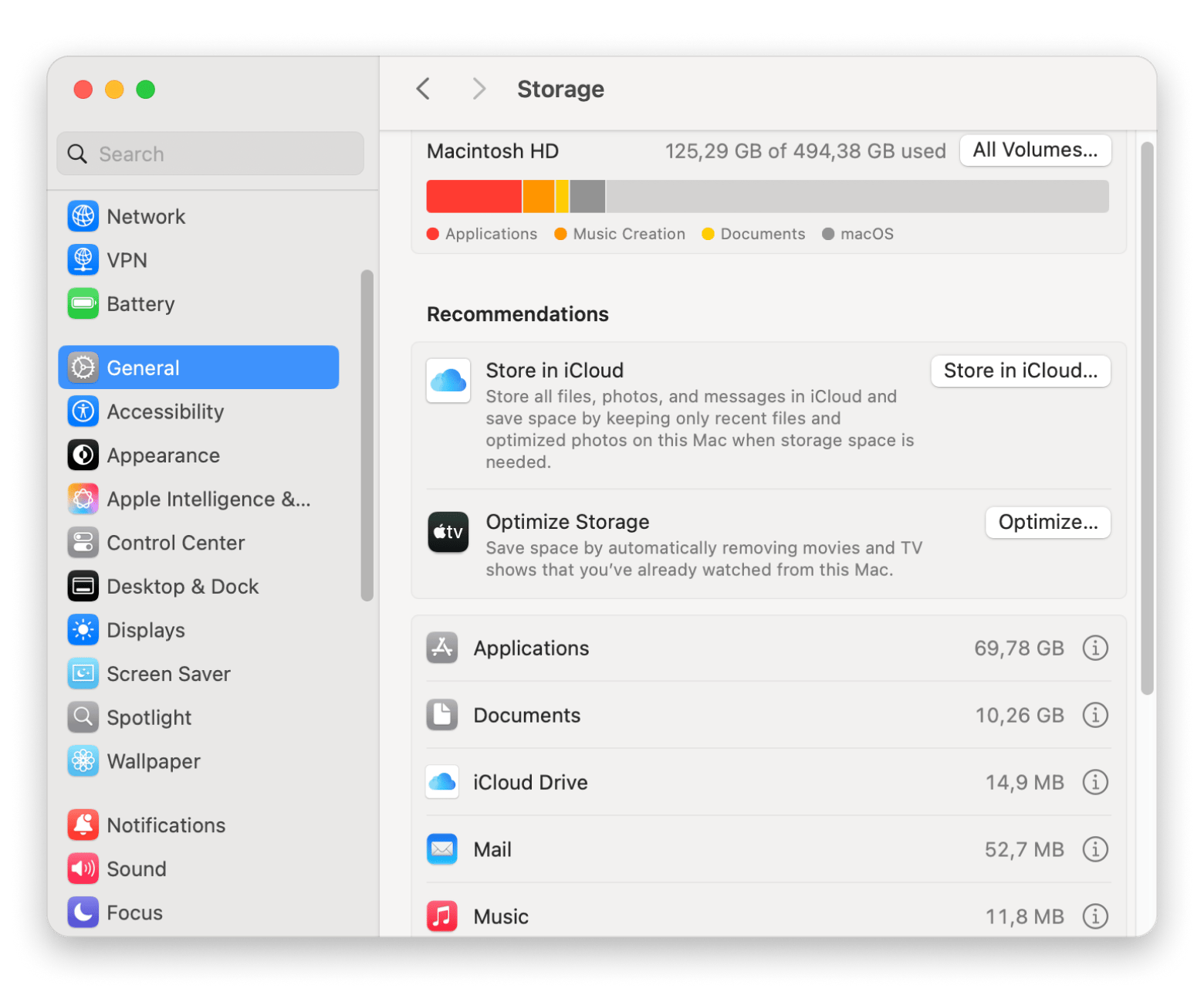Click the Search field in sidebar
Screen dimensions: 1204x999
click(x=210, y=154)
